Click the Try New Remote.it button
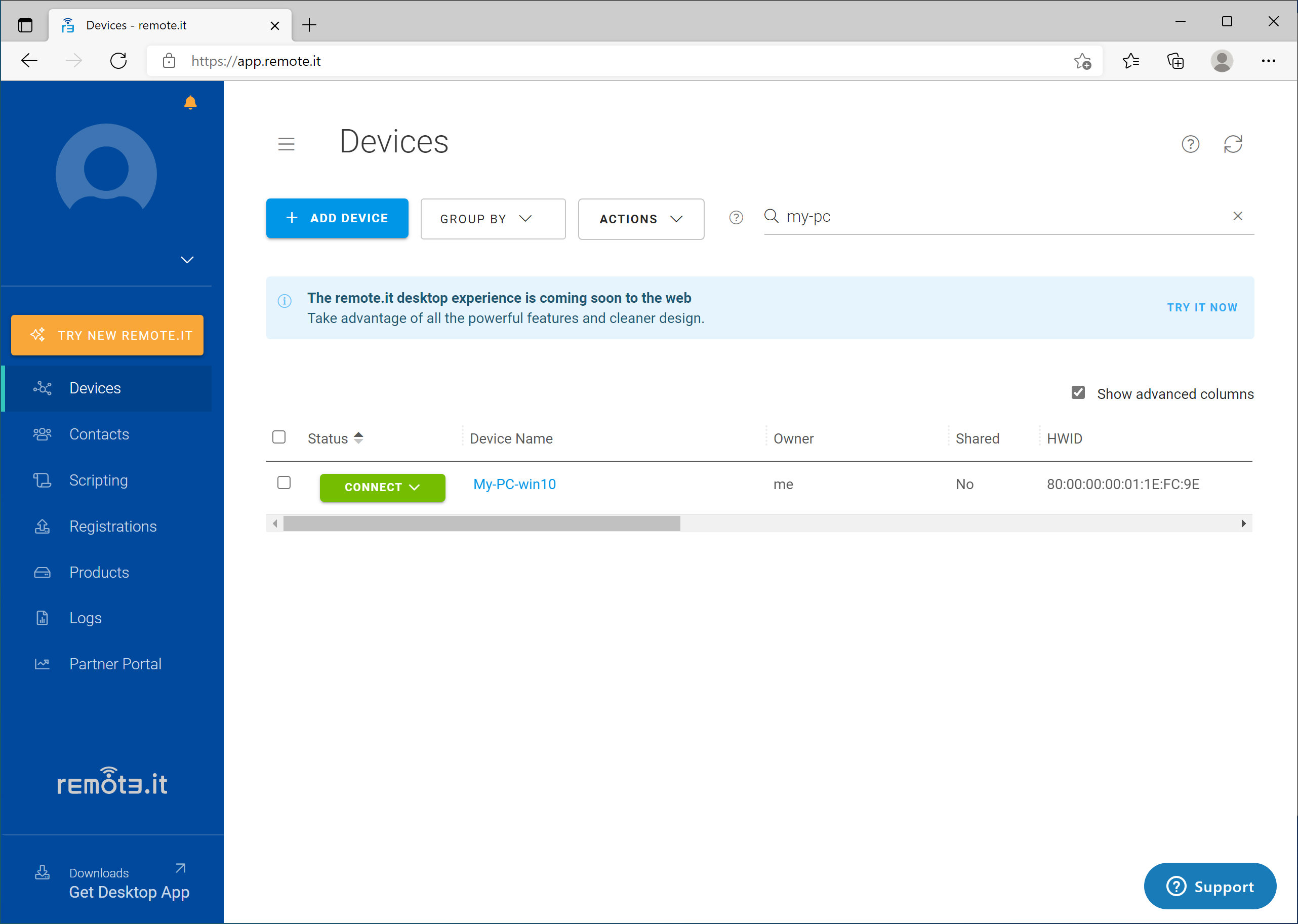Image resolution: width=1298 pixels, height=924 pixels. [x=107, y=335]
